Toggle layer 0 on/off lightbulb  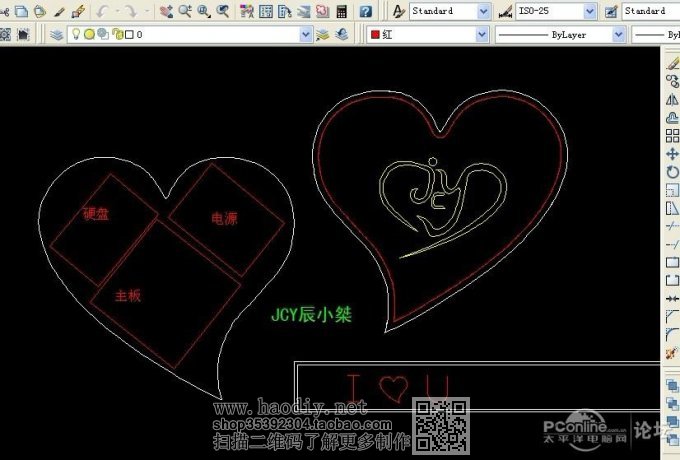tap(76, 34)
